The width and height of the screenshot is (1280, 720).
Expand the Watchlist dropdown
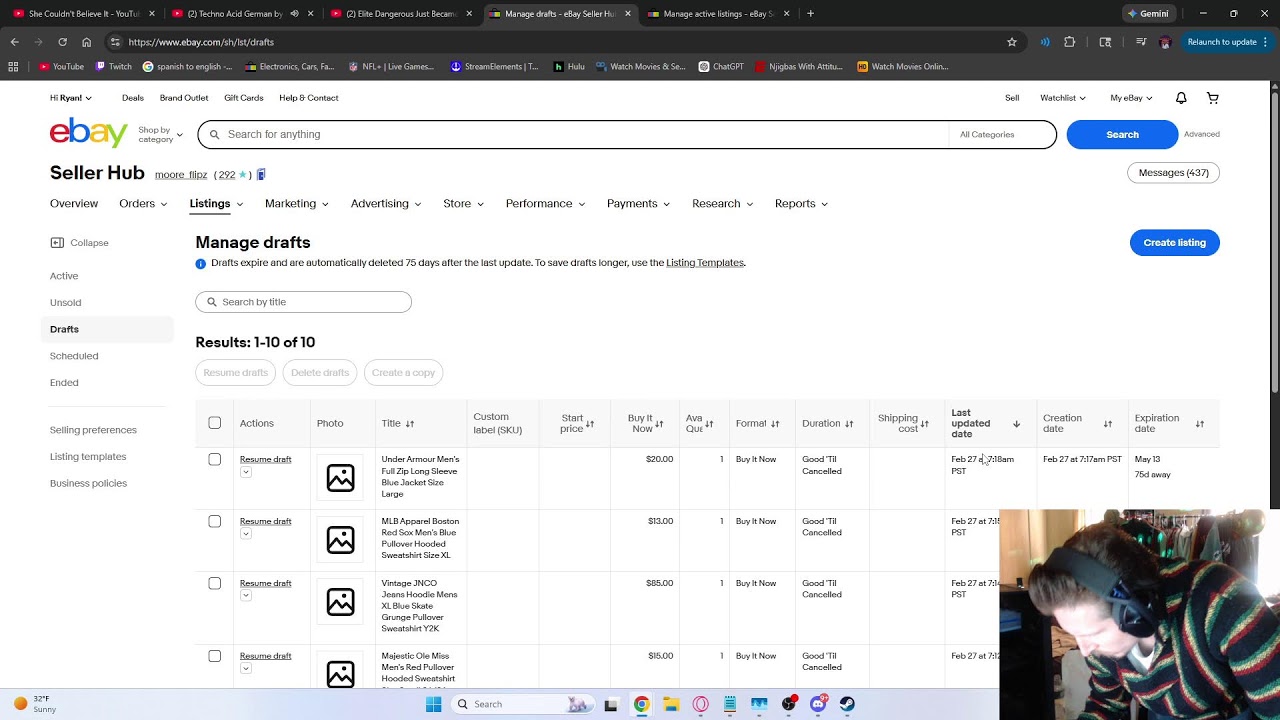point(1063,98)
